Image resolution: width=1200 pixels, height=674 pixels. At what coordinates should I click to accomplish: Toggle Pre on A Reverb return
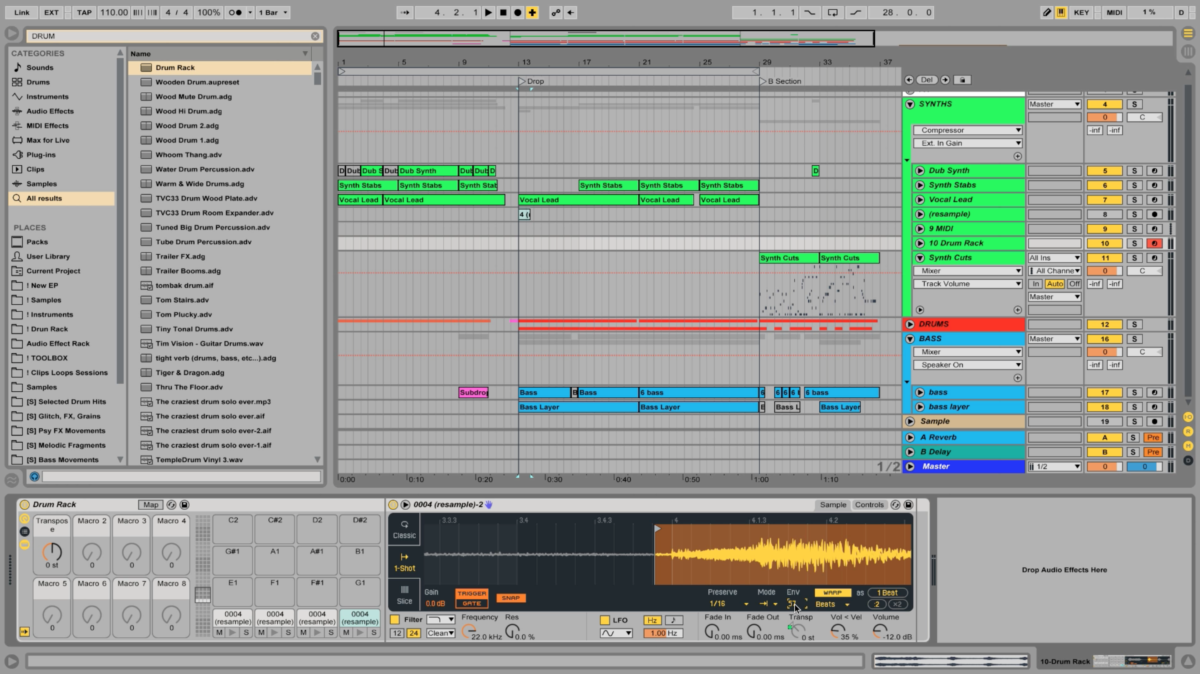coord(1153,437)
